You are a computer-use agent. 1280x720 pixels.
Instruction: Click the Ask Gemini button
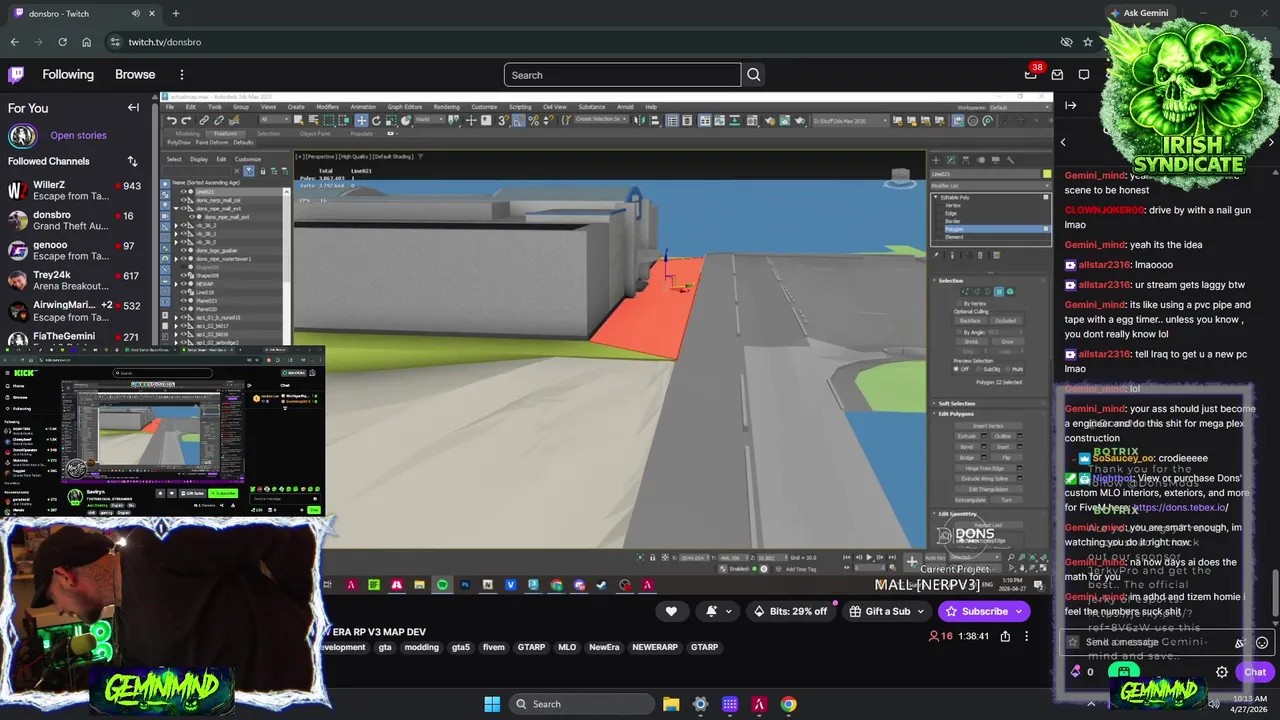1138,13
